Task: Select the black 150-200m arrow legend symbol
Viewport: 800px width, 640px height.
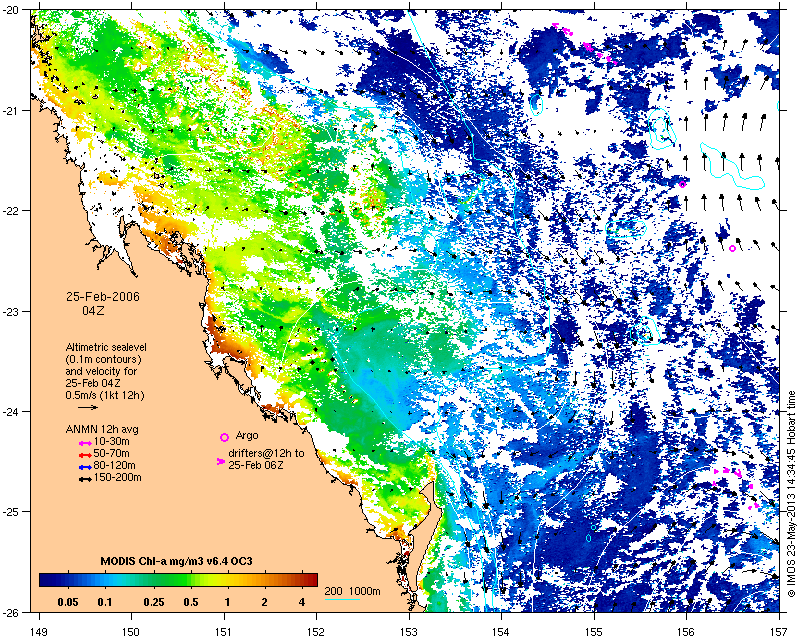Action: pyautogui.click(x=85, y=479)
